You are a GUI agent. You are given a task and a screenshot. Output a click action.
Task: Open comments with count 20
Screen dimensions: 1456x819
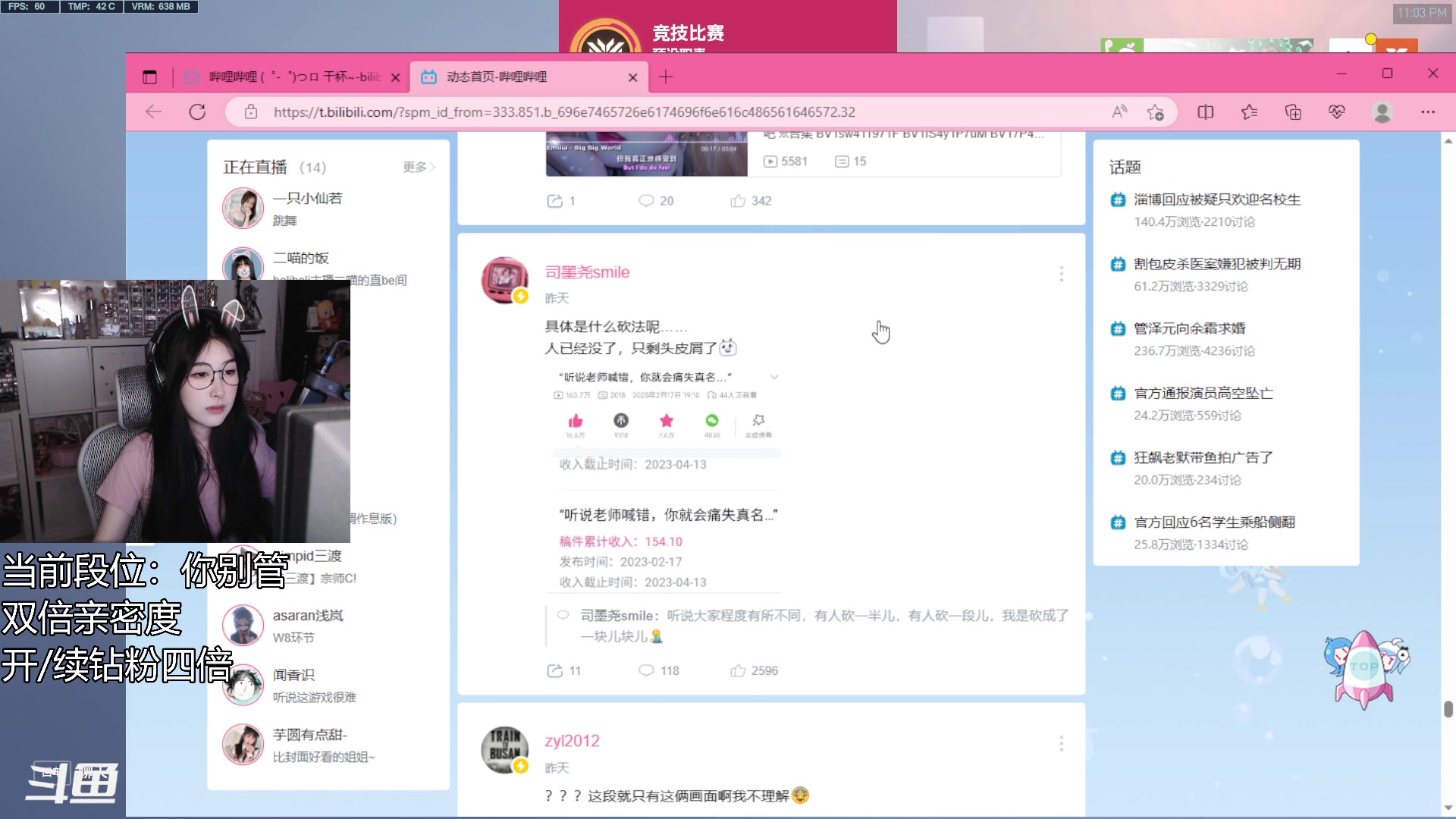[x=656, y=201]
